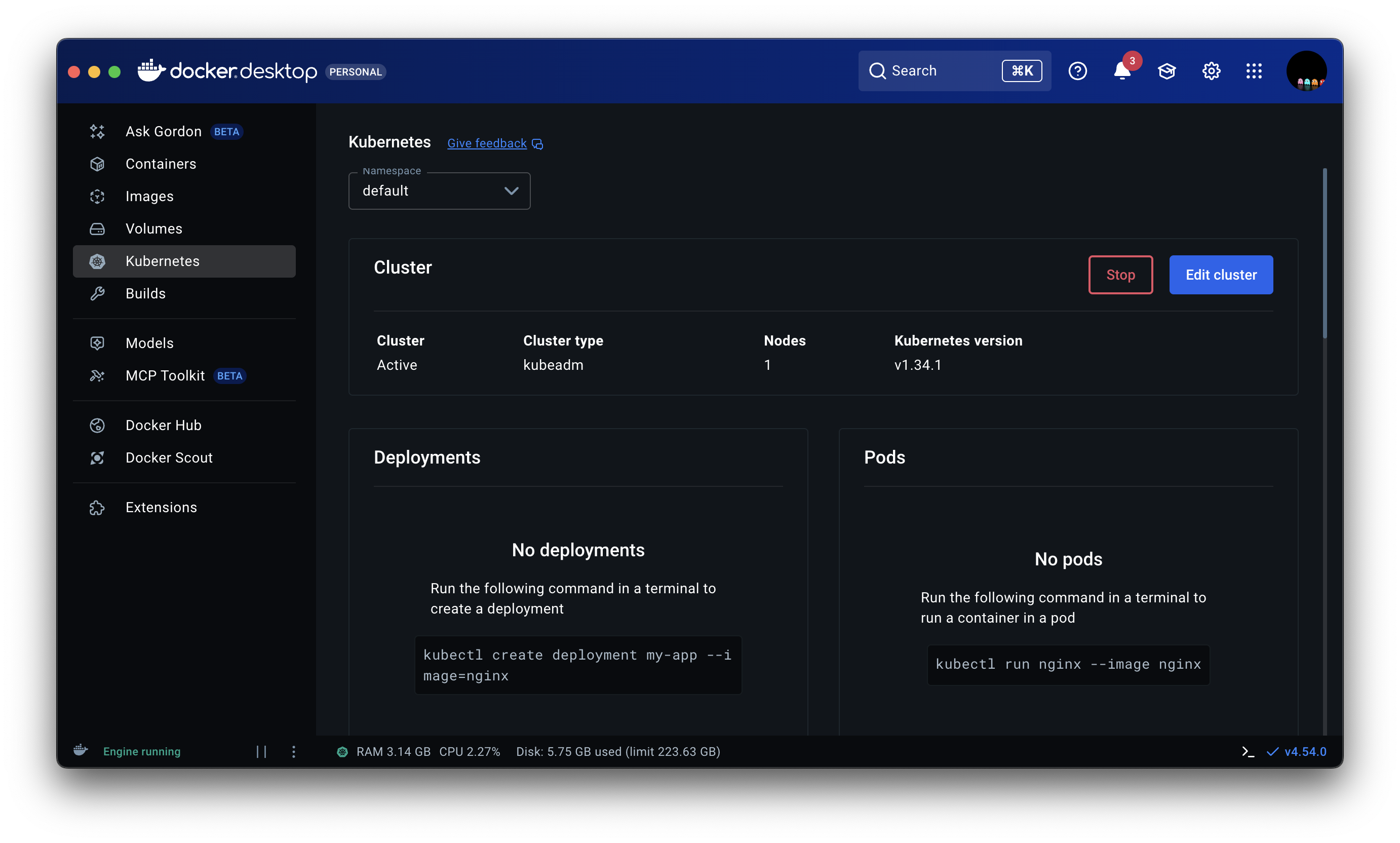Open Docker Scout from the sidebar
Screen dimensions: 1400x843
click(x=169, y=457)
